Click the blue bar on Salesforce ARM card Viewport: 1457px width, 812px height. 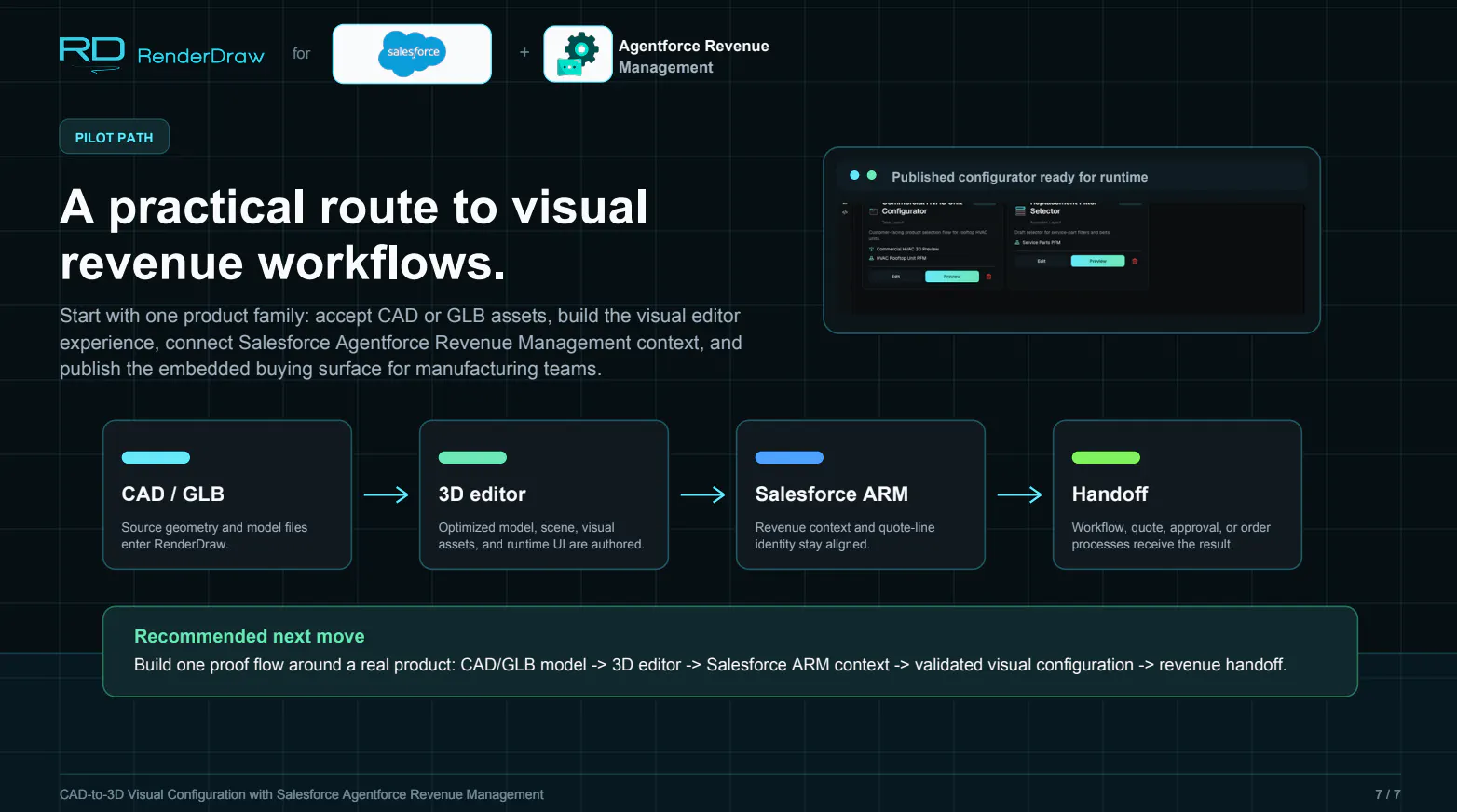pos(789,457)
